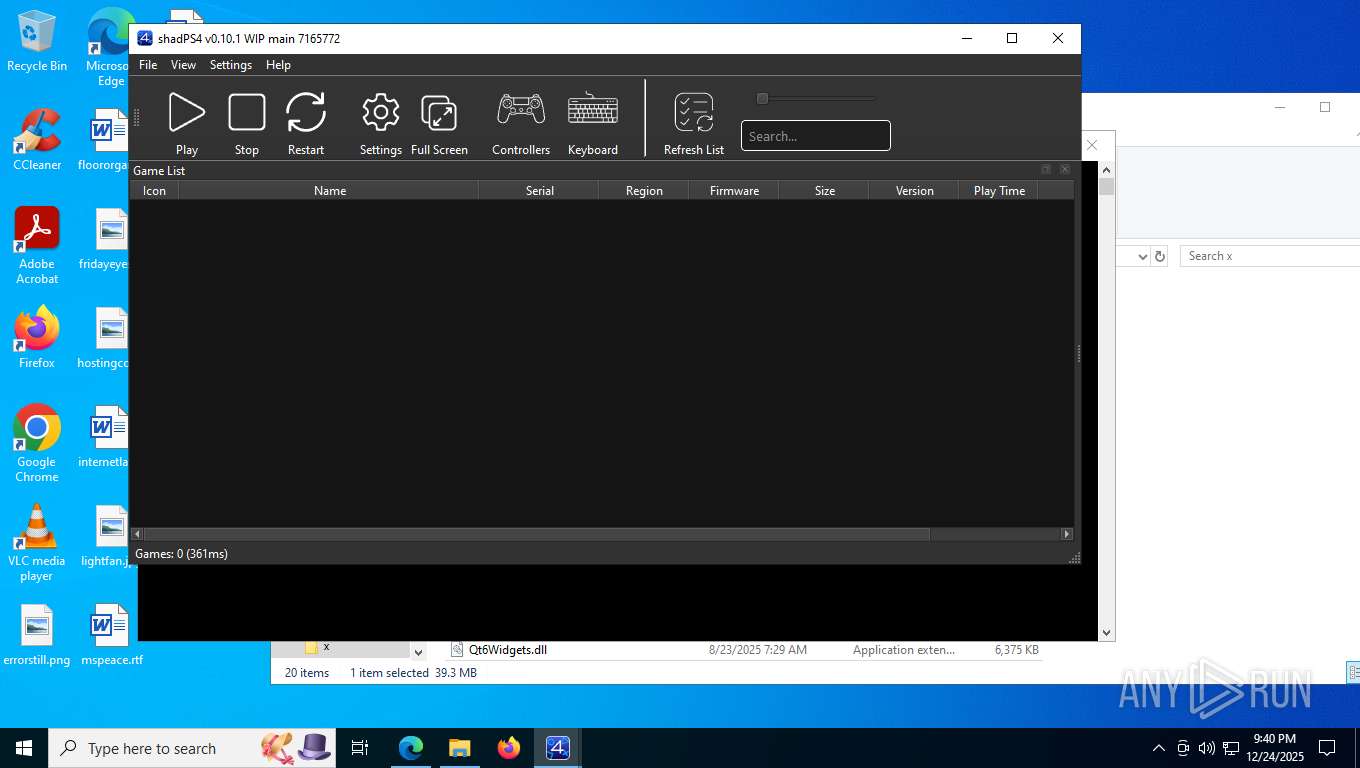Image resolution: width=1360 pixels, height=768 pixels.
Task: Open the File menu
Action: coord(148,65)
